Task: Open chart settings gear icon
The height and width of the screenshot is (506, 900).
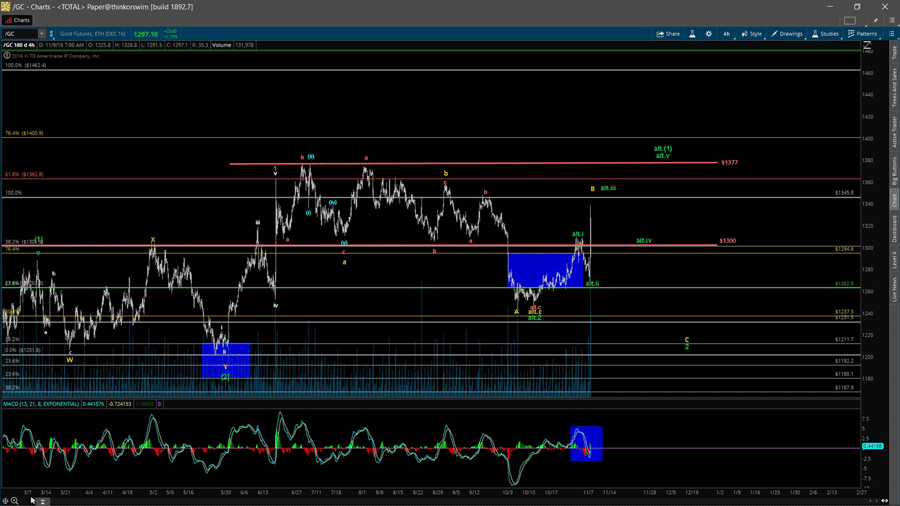Action: (709, 34)
